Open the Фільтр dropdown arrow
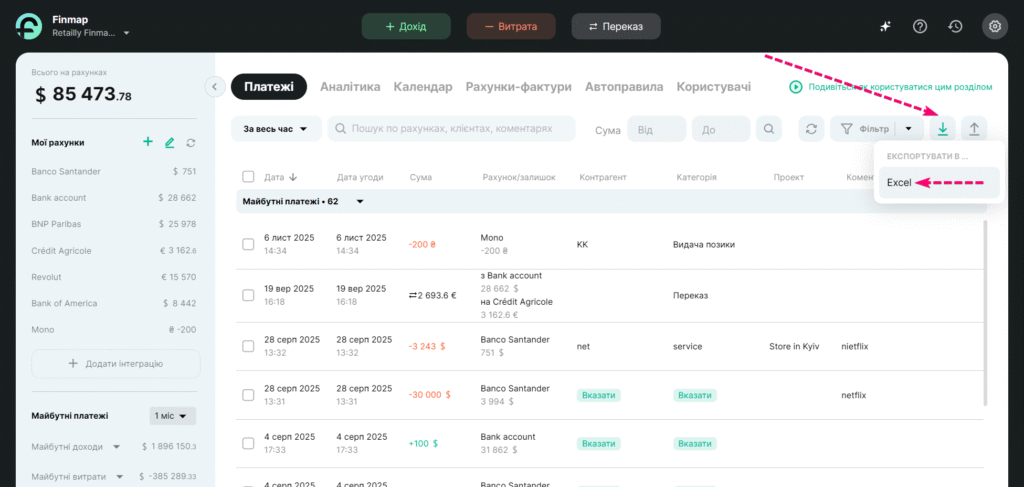Screen dimensions: 1024x487 coord(908,129)
